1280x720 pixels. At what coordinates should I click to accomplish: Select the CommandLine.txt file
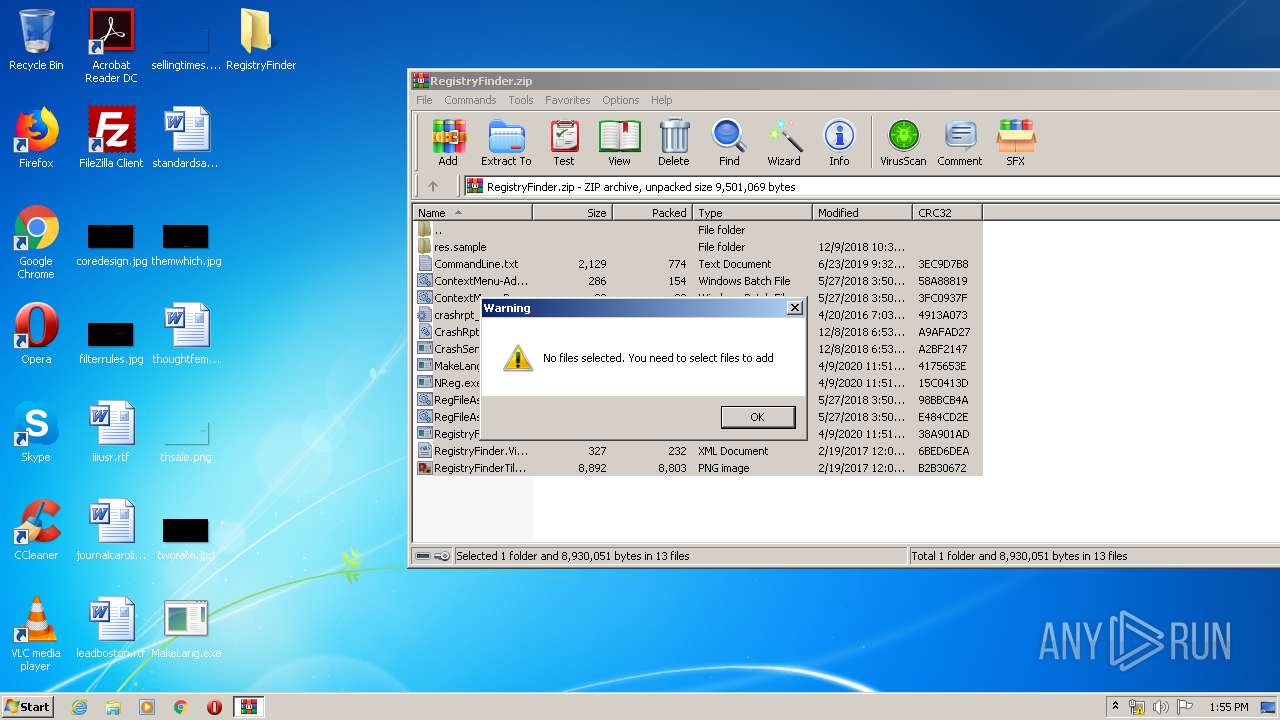[697, 264]
